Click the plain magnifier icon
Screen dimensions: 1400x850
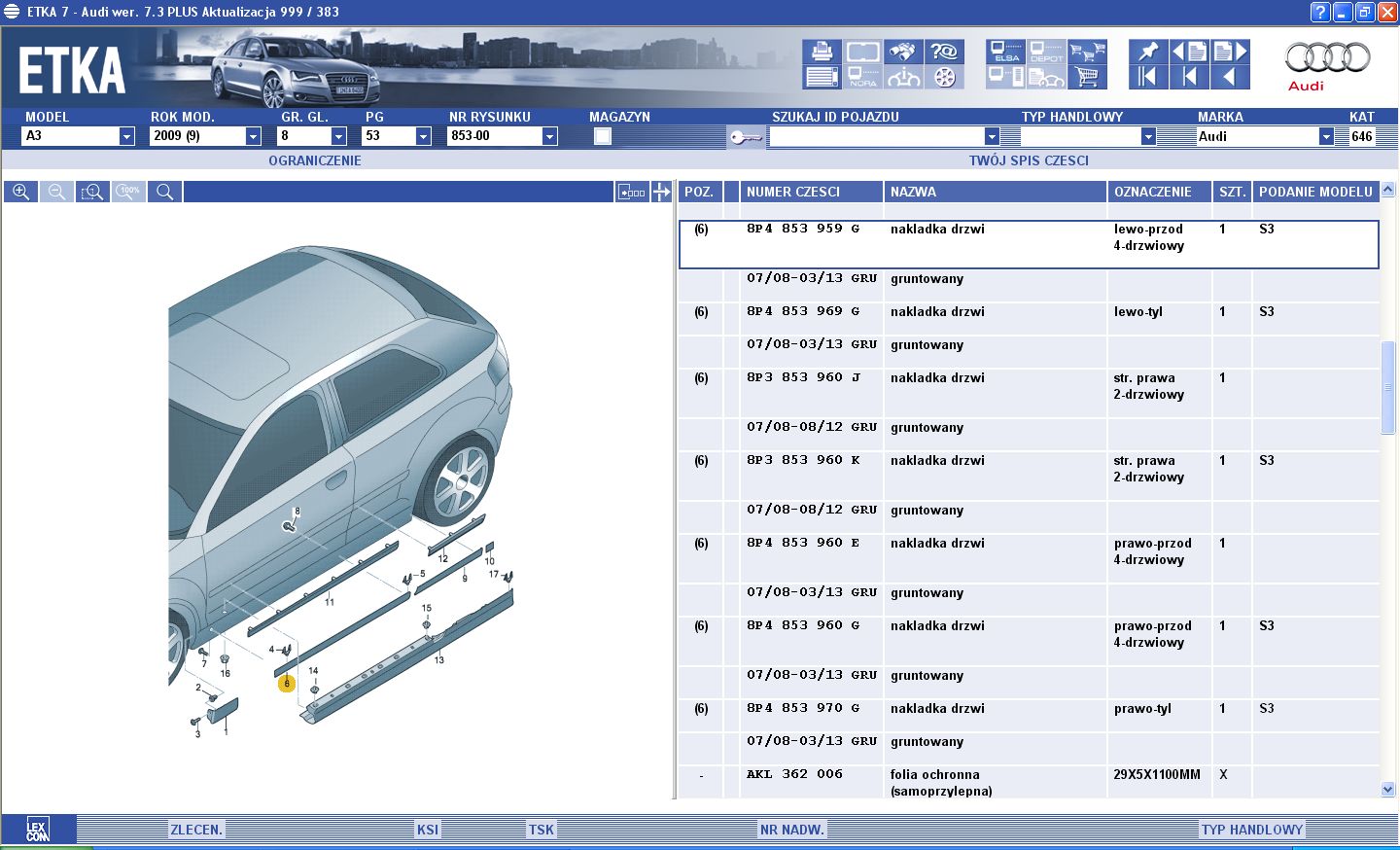point(164,192)
